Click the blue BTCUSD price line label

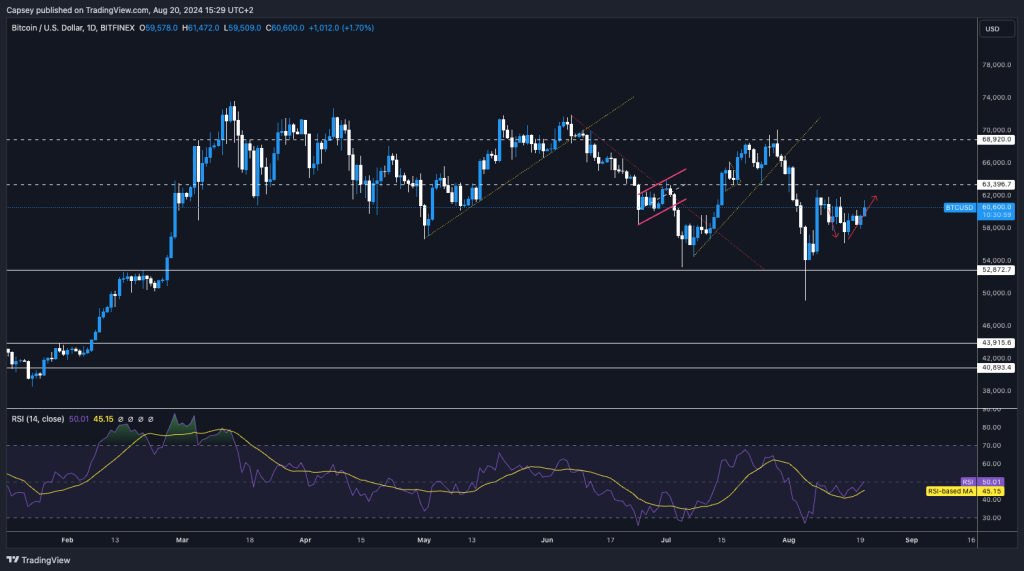pyautogui.click(x=959, y=208)
